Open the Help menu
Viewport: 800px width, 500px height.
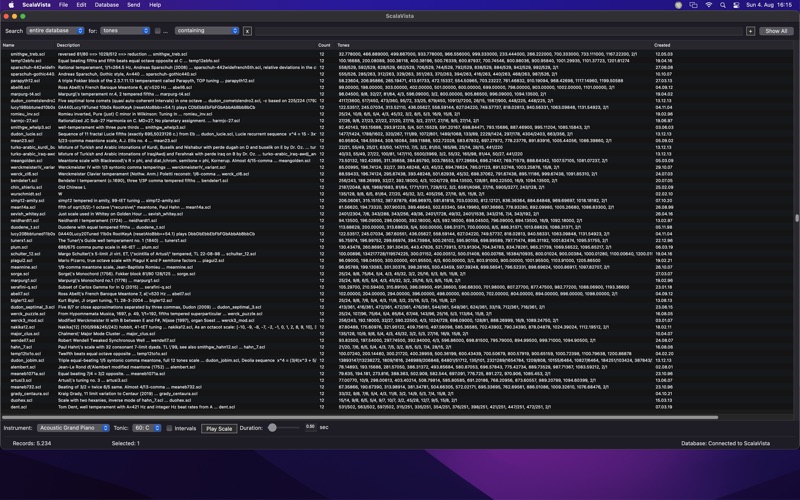[155, 5]
